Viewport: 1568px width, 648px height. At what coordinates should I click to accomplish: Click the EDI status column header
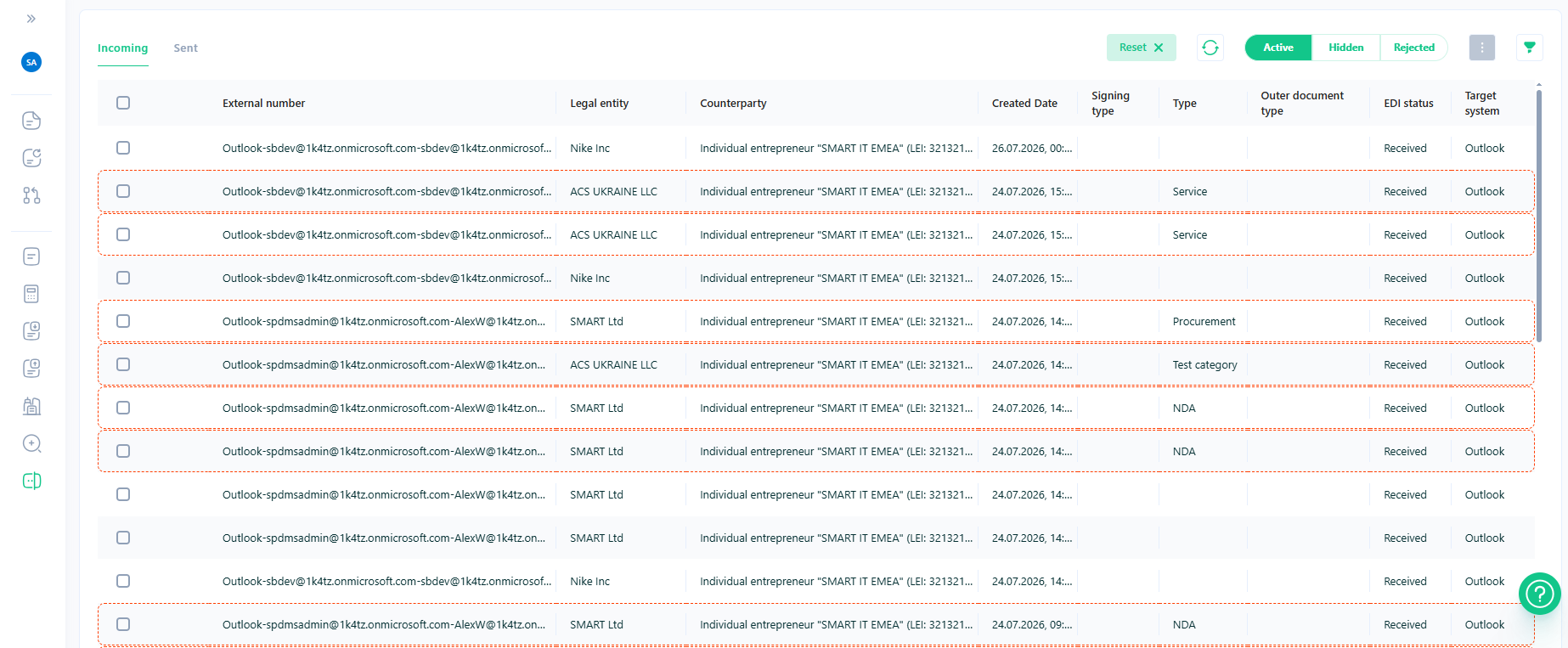click(x=1408, y=103)
